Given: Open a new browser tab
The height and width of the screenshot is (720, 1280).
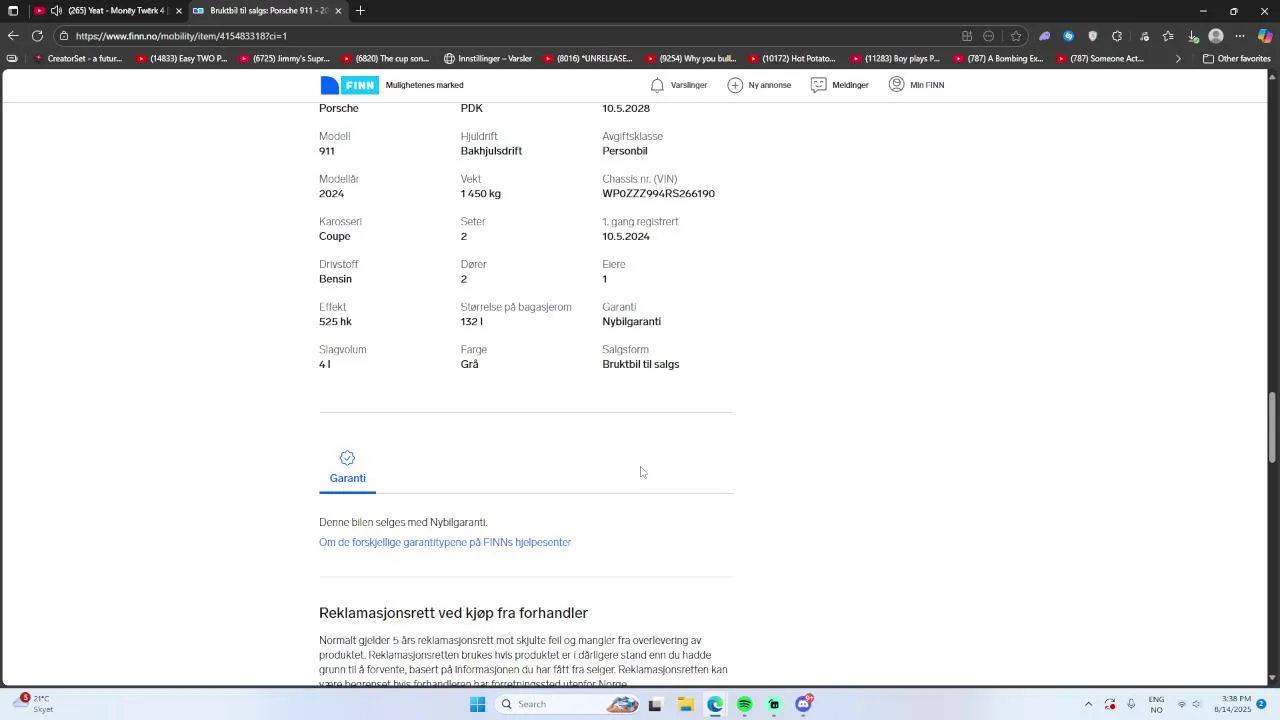Looking at the screenshot, I should point(360,11).
